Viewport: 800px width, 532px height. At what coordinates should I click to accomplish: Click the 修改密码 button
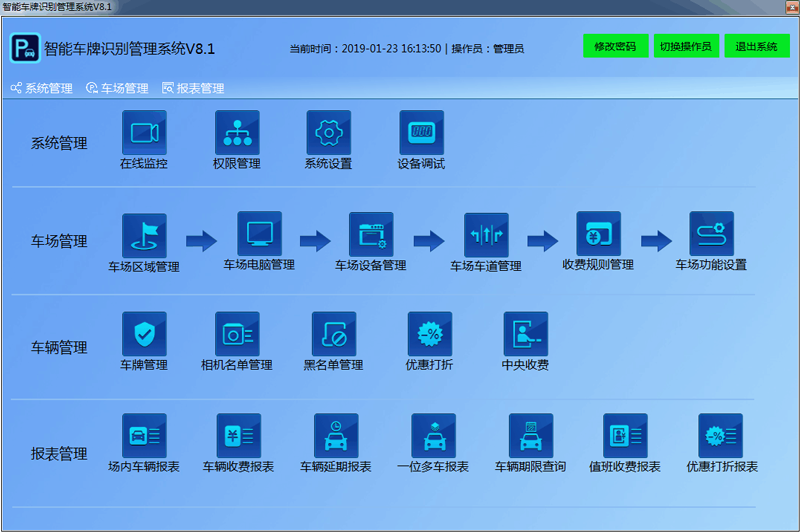(615, 46)
